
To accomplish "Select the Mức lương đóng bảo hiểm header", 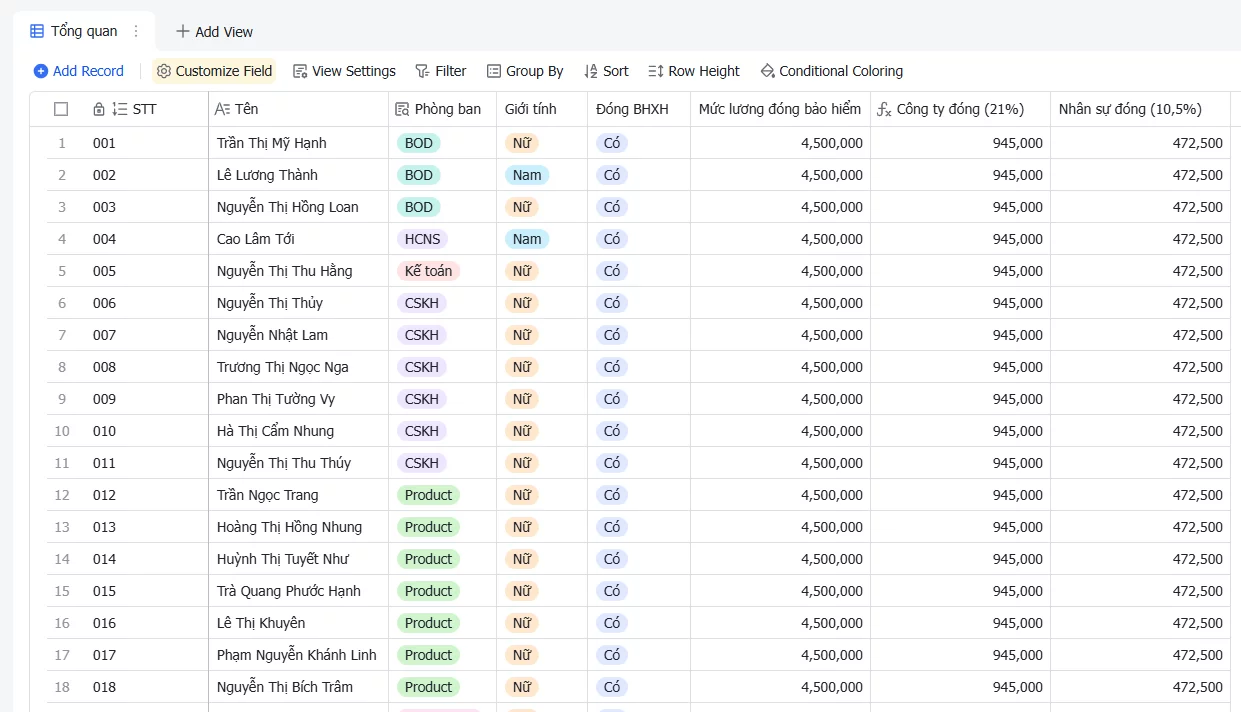I will pos(780,109).
